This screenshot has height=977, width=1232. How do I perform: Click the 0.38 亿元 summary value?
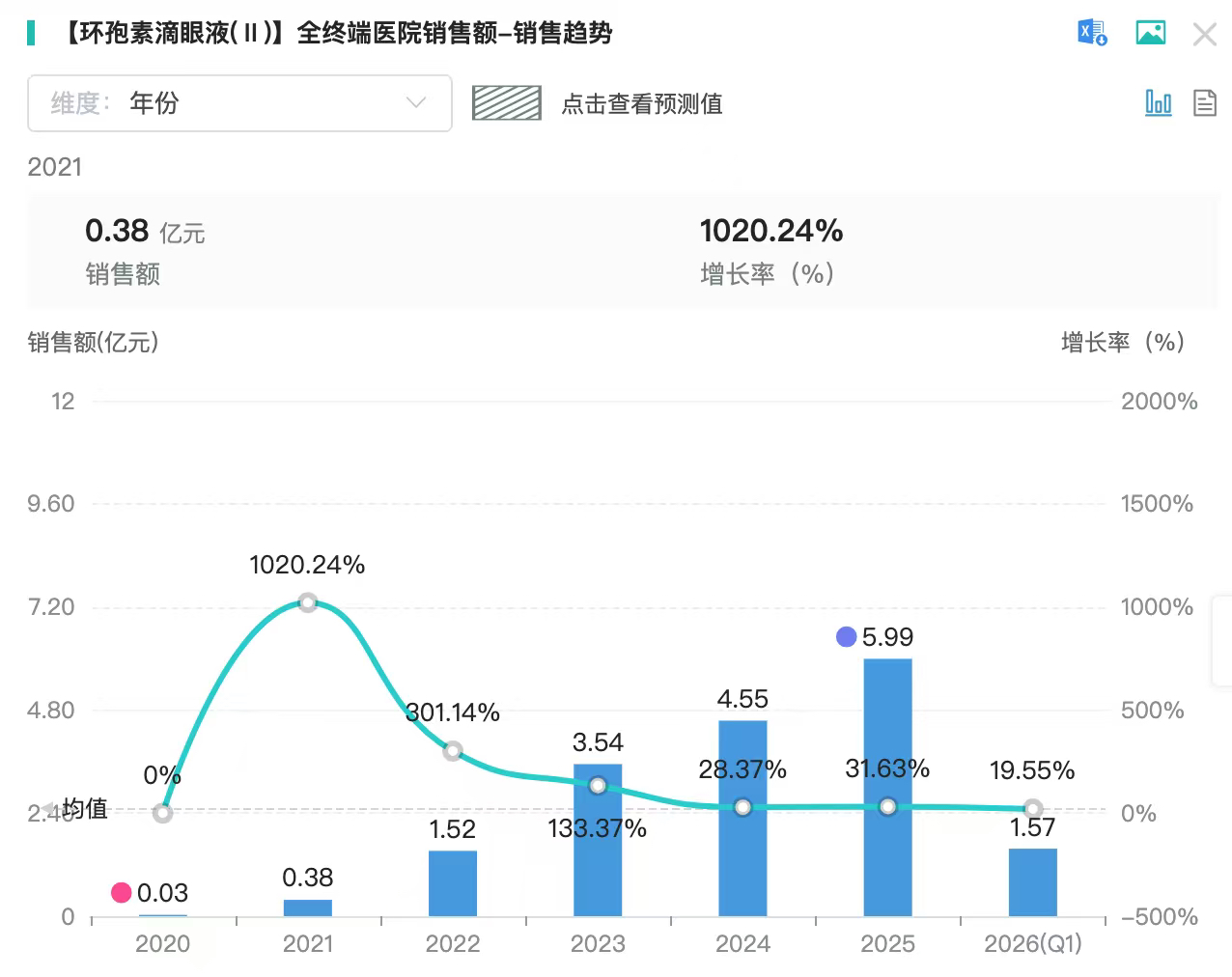[145, 232]
